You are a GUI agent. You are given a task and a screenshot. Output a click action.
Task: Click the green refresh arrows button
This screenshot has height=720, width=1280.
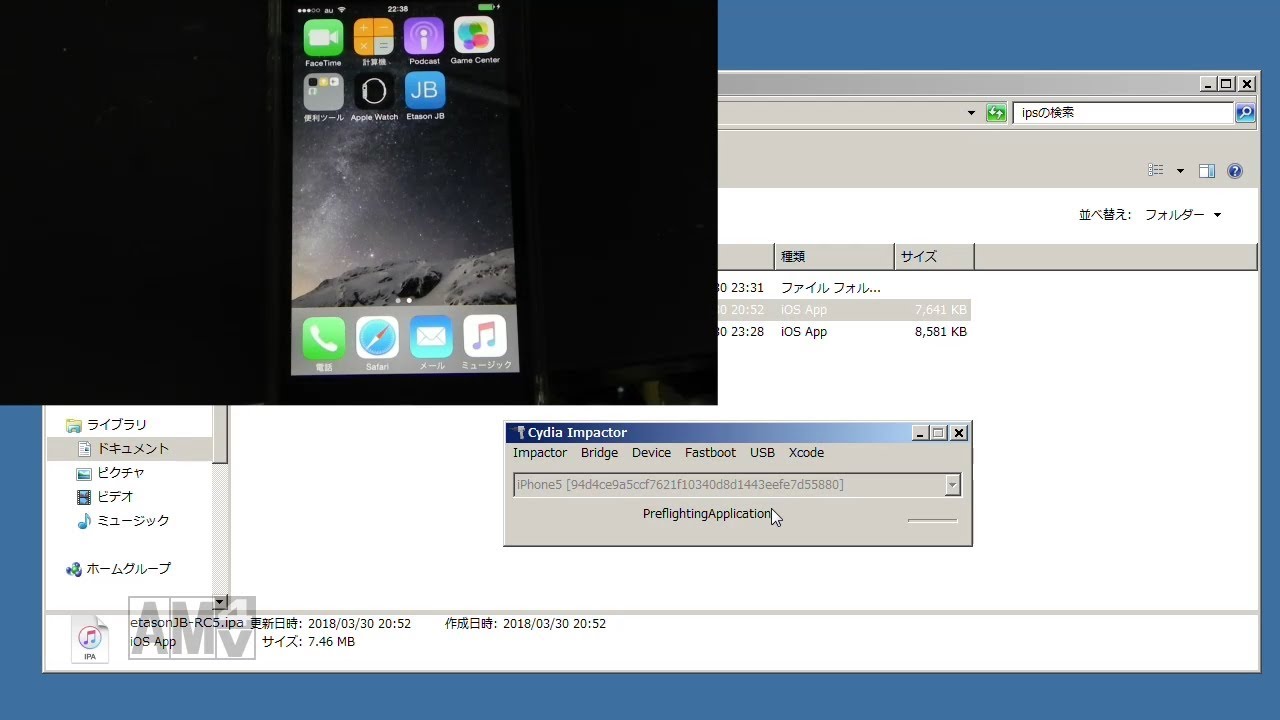click(x=996, y=113)
